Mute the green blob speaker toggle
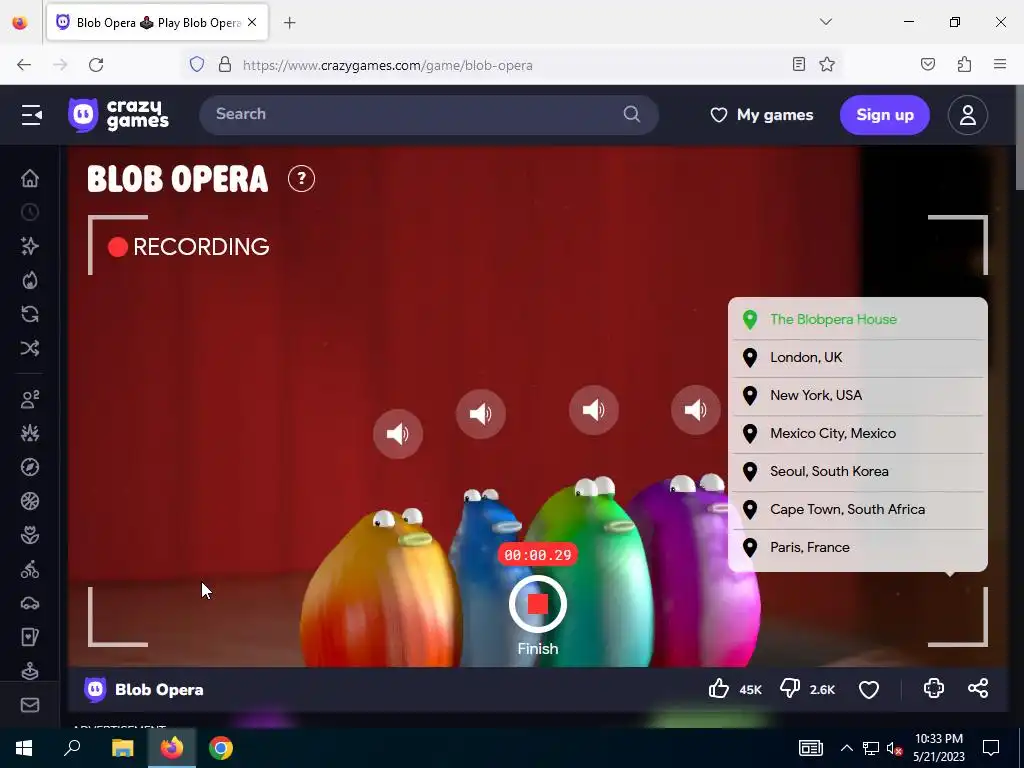1024x768 pixels. tap(594, 410)
